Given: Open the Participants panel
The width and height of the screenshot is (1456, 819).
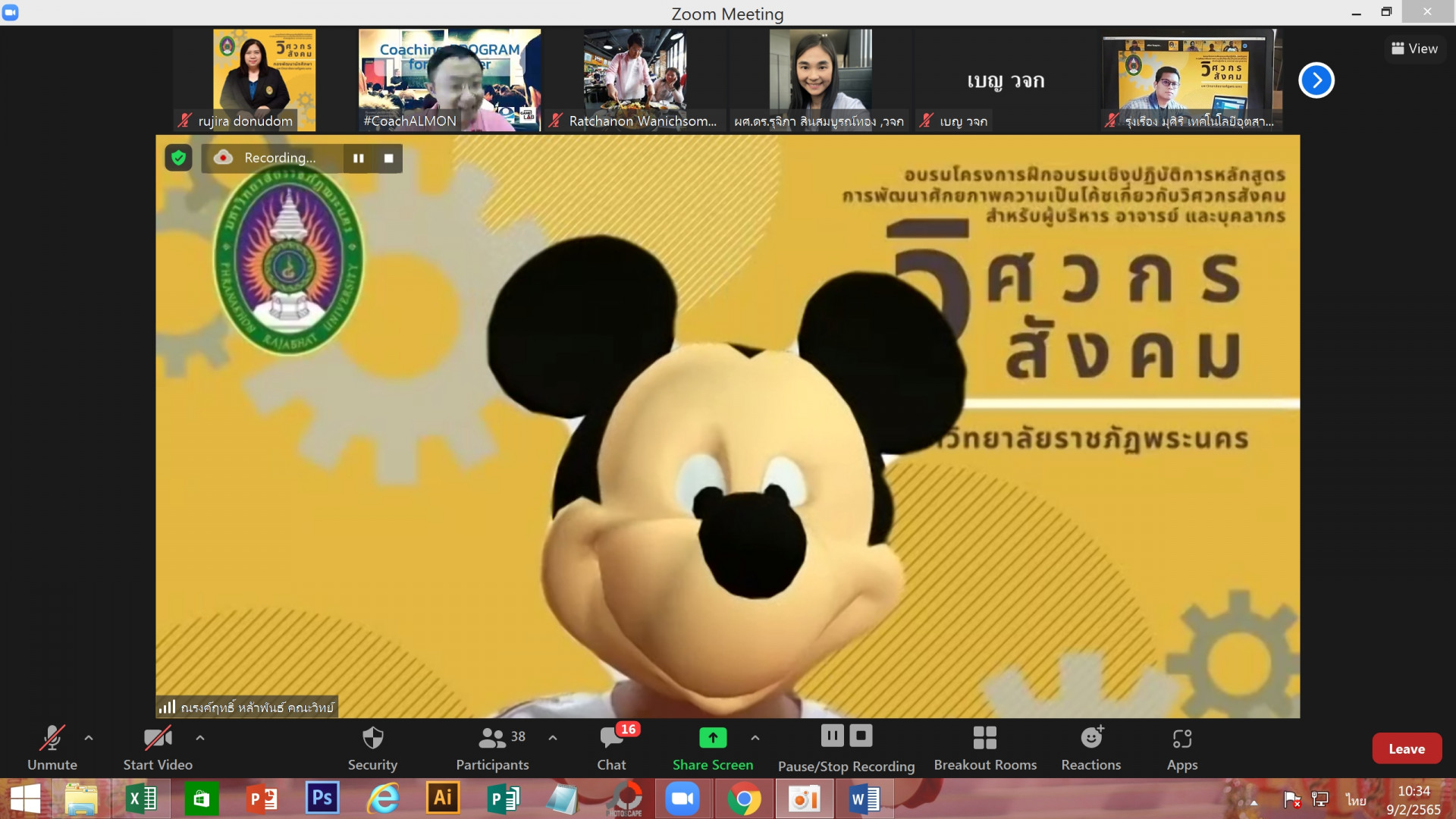Looking at the screenshot, I should (x=493, y=748).
